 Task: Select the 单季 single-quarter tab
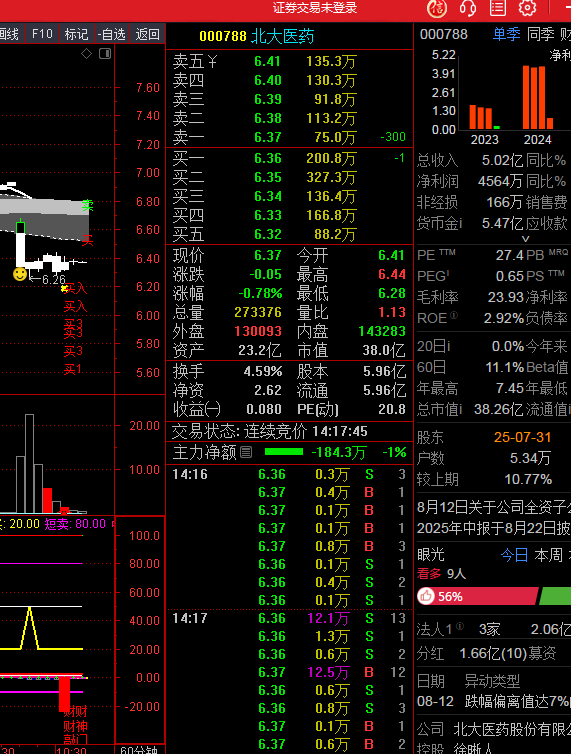pos(507,34)
